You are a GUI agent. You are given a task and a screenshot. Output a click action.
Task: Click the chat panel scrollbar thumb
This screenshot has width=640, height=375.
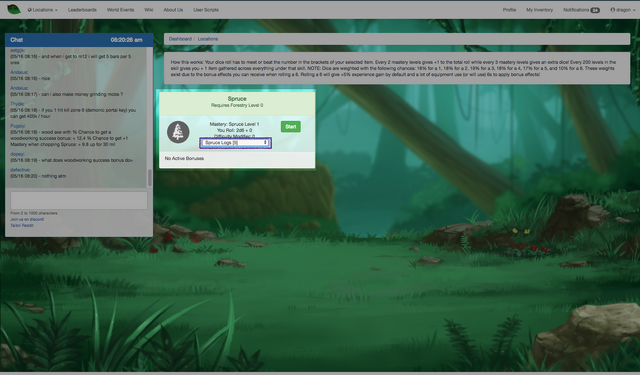click(x=150, y=178)
